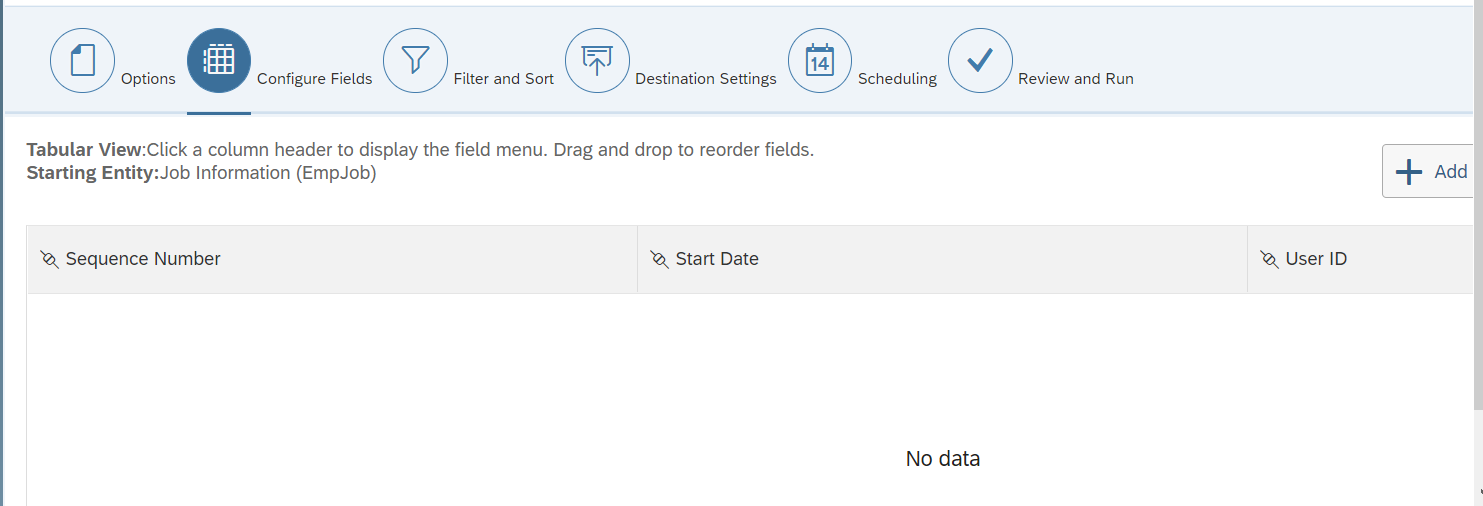This screenshot has width=1483, height=506.
Task: Select the Review and Run label
Action: pyautogui.click(x=1076, y=78)
